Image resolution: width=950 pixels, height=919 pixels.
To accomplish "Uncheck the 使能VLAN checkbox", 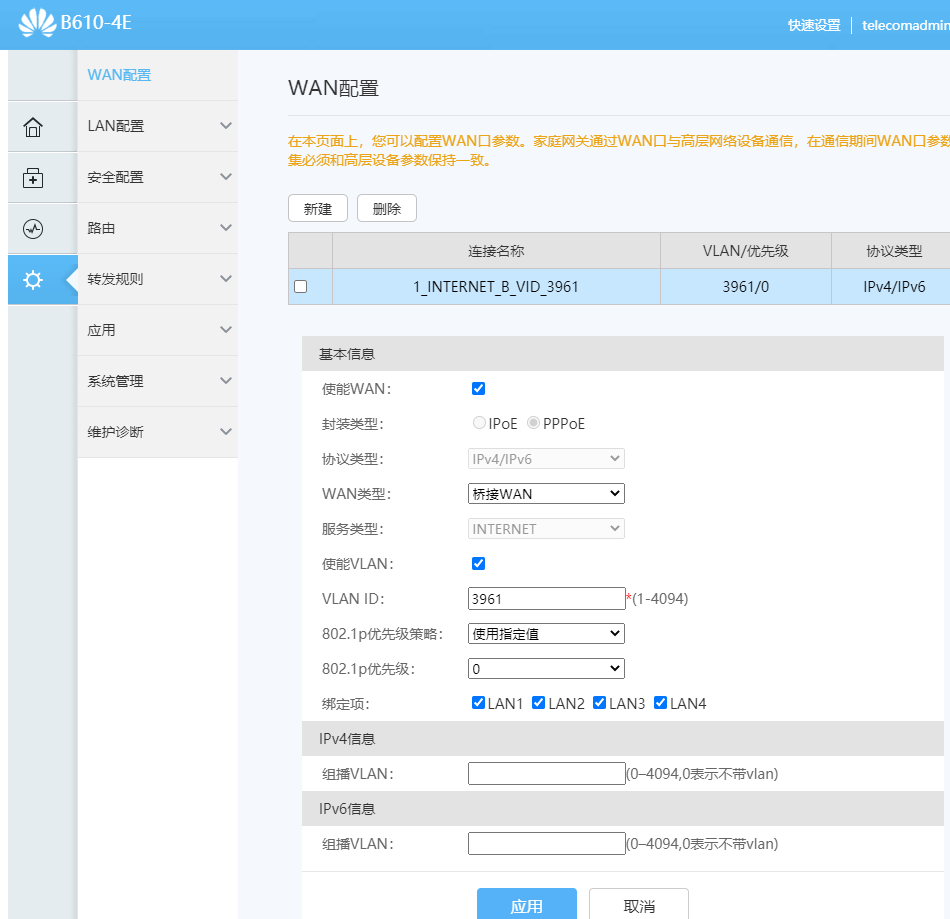I will (x=478, y=563).
